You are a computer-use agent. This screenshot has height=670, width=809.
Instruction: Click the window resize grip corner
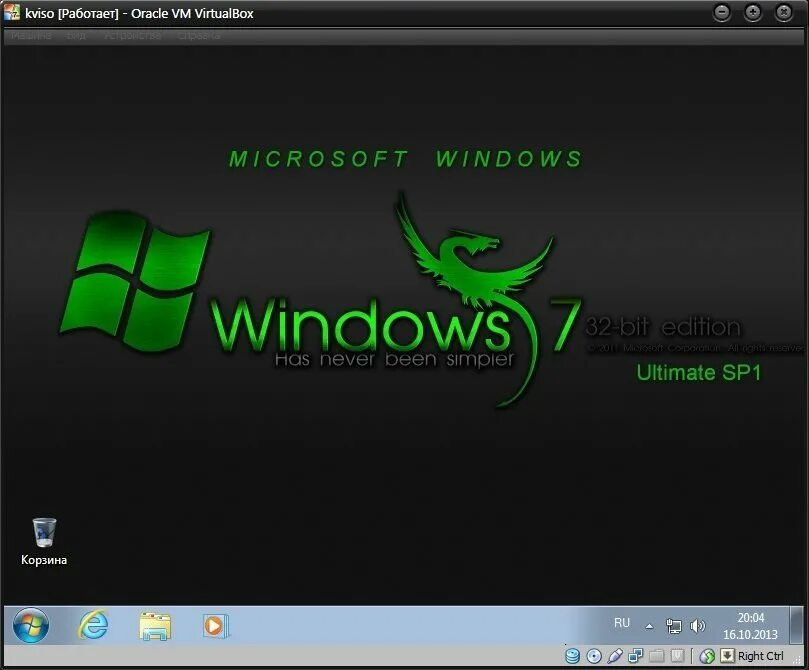798,658
